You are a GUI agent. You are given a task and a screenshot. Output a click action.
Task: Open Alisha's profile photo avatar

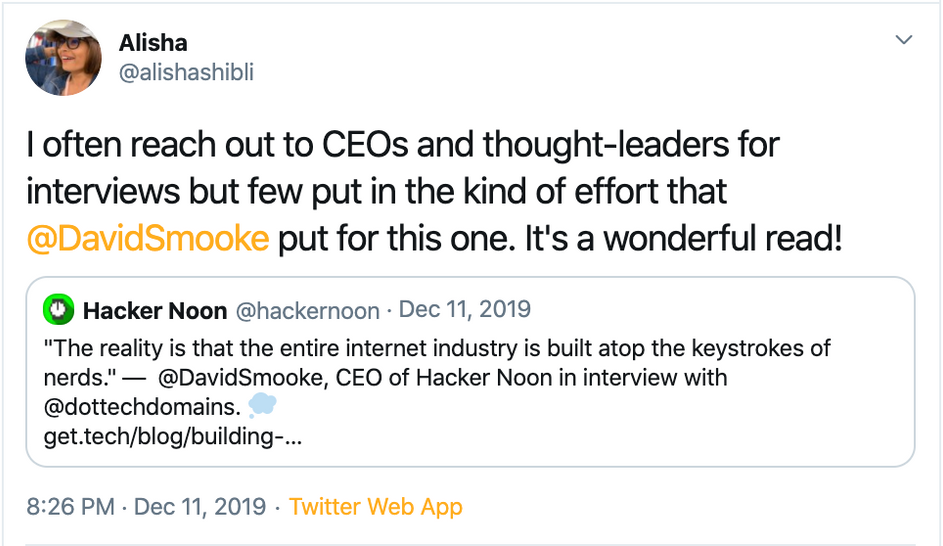(x=65, y=58)
